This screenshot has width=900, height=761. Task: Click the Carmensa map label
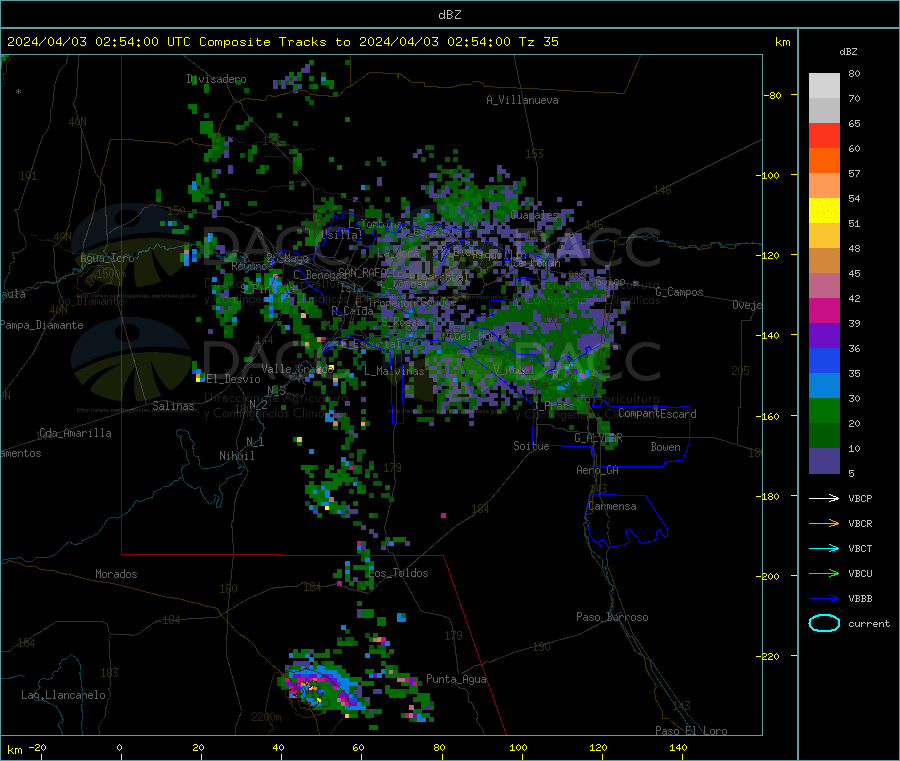(x=612, y=506)
